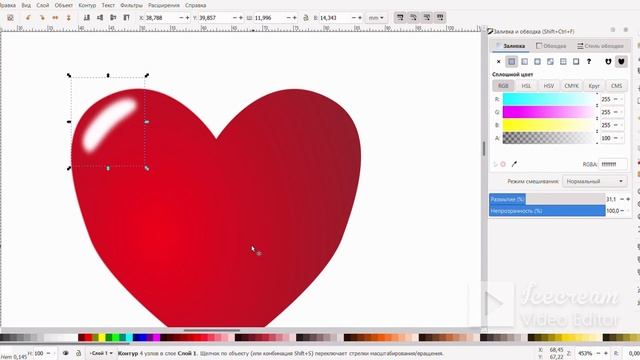
Task: Select Mesh gradient fill icon
Action: pos(550,62)
